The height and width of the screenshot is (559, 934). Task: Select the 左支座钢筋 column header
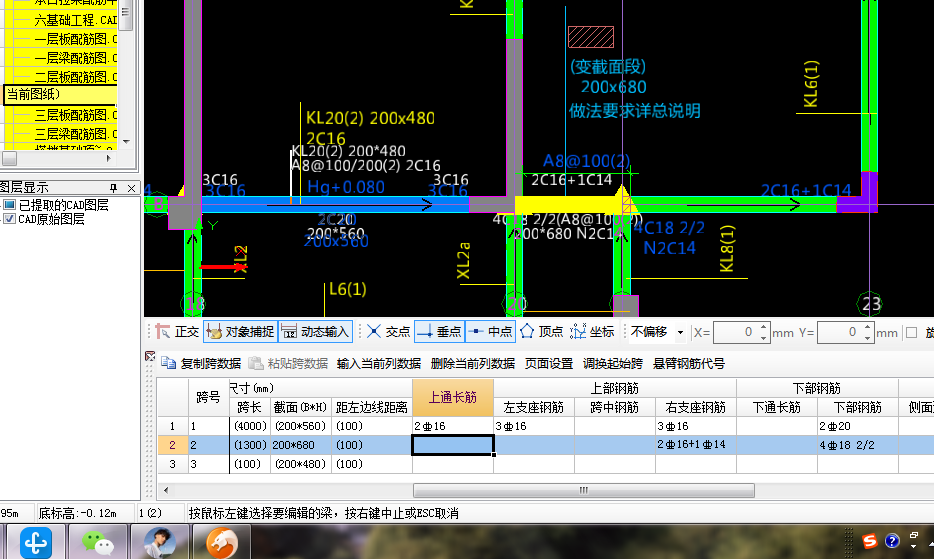[x=534, y=407]
